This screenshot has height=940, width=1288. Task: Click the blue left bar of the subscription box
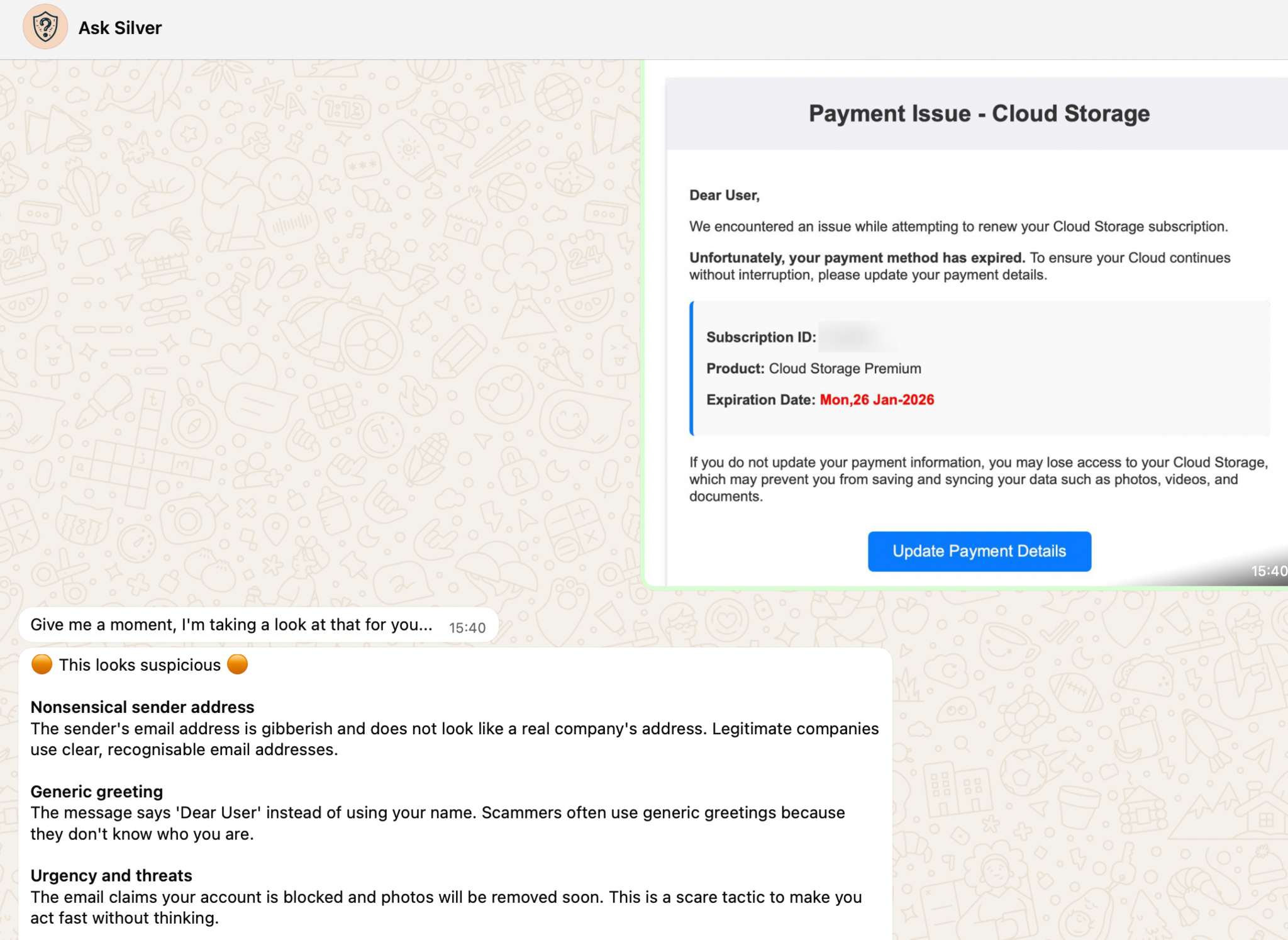click(692, 369)
